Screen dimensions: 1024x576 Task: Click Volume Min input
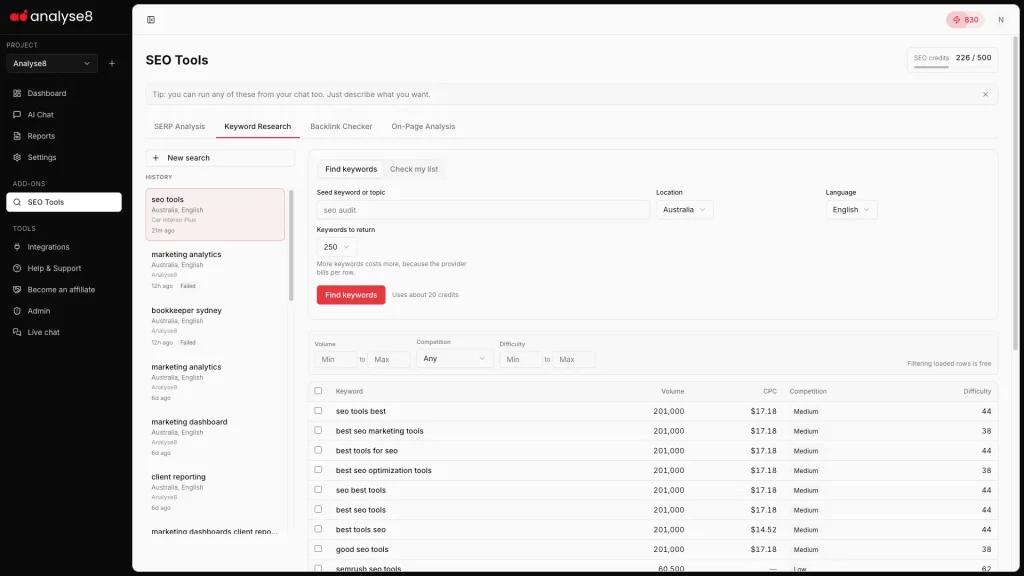coord(336,359)
